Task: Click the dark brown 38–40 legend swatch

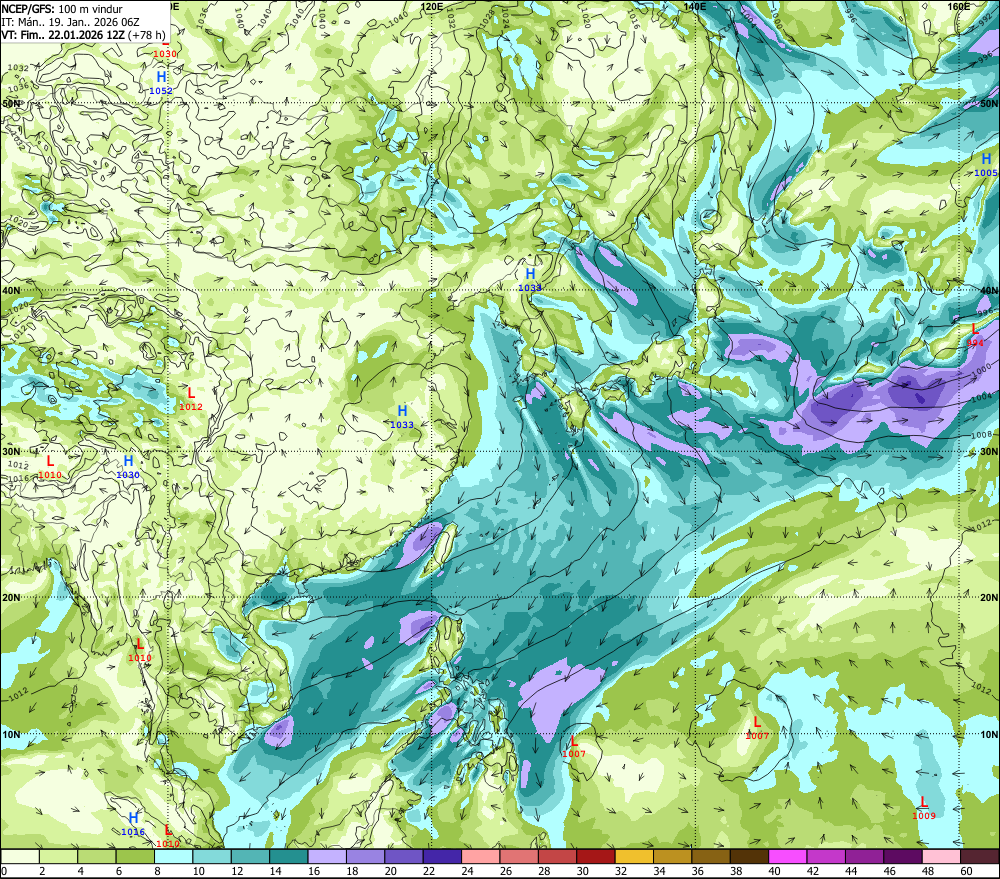Action: [749, 856]
